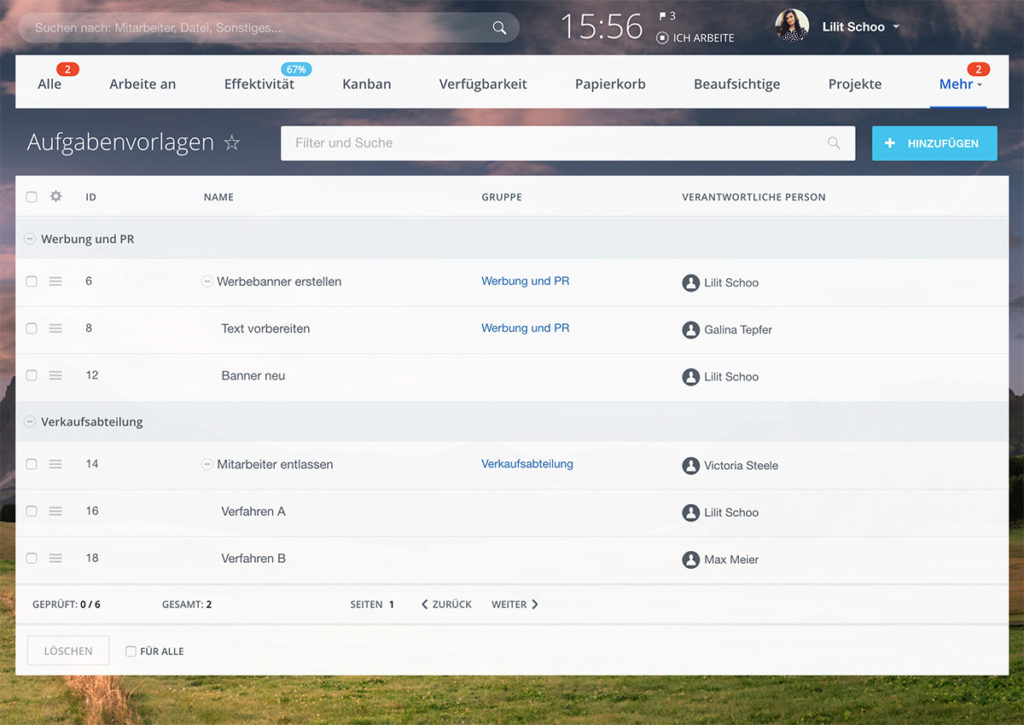
Task: Click avatar icon next to Max Meier
Action: [690, 559]
